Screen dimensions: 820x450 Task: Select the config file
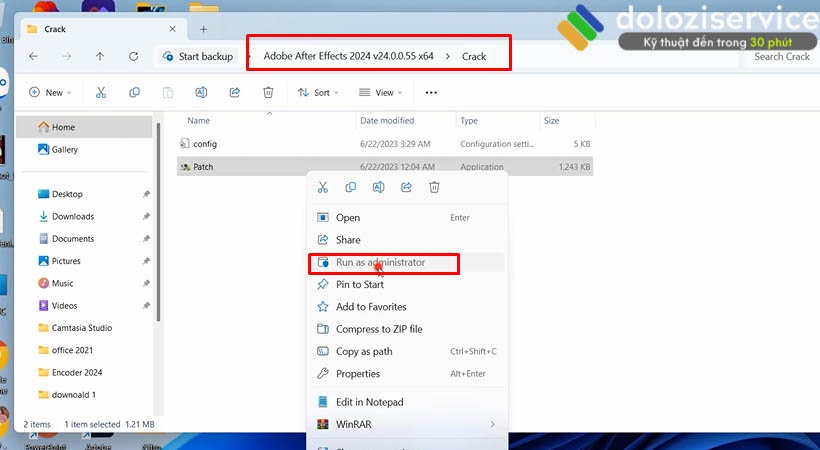coord(385,144)
